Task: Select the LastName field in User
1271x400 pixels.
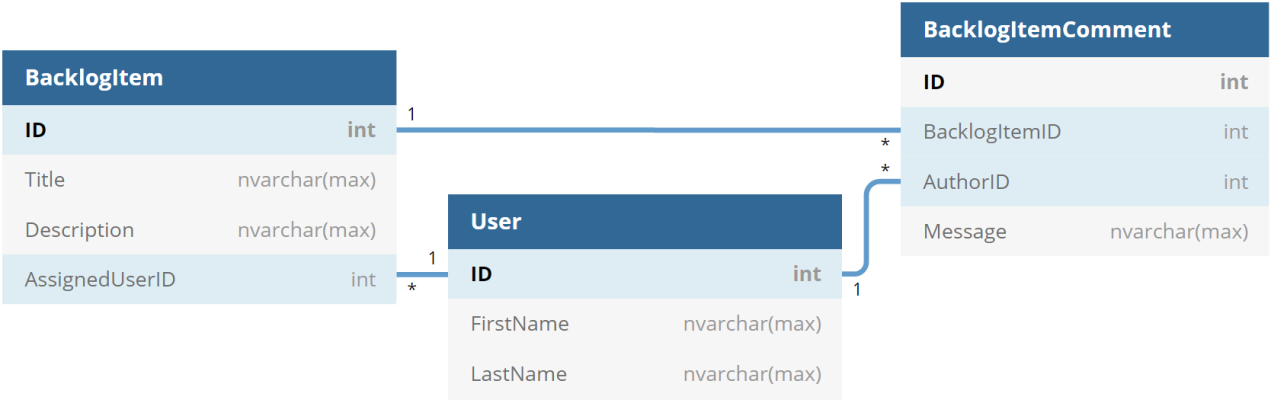Action: [645, 374]
